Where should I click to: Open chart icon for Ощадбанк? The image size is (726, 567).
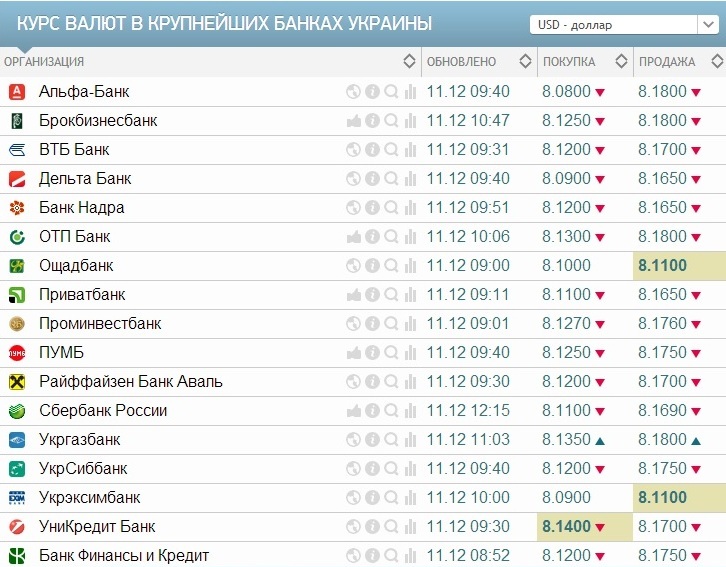coord(410,266)
